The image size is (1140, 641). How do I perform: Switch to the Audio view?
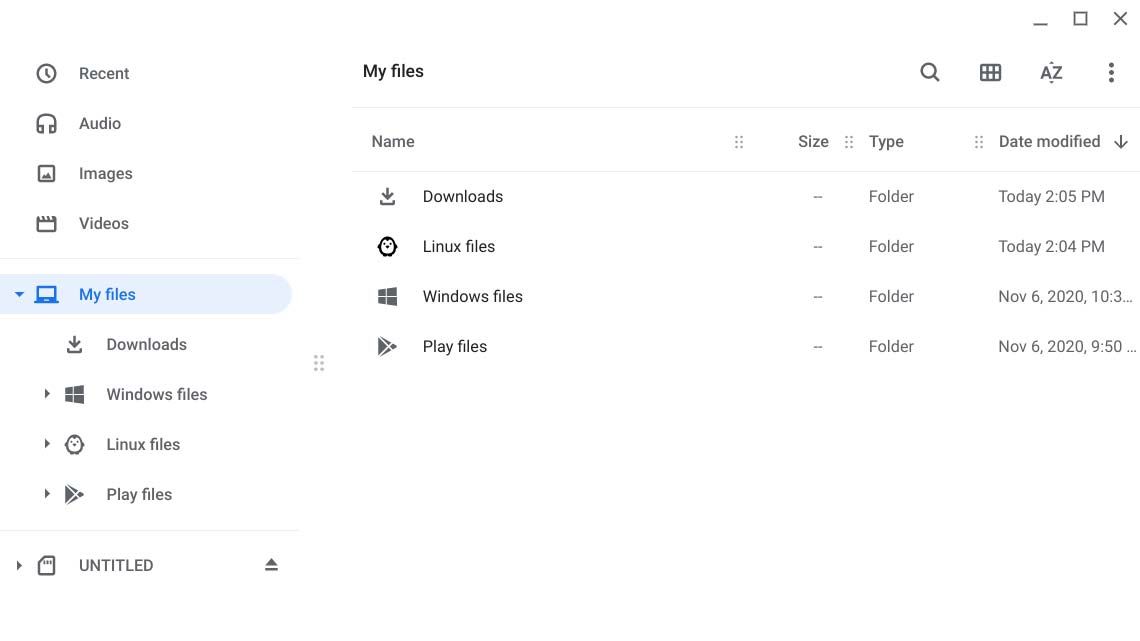[100, 123]
